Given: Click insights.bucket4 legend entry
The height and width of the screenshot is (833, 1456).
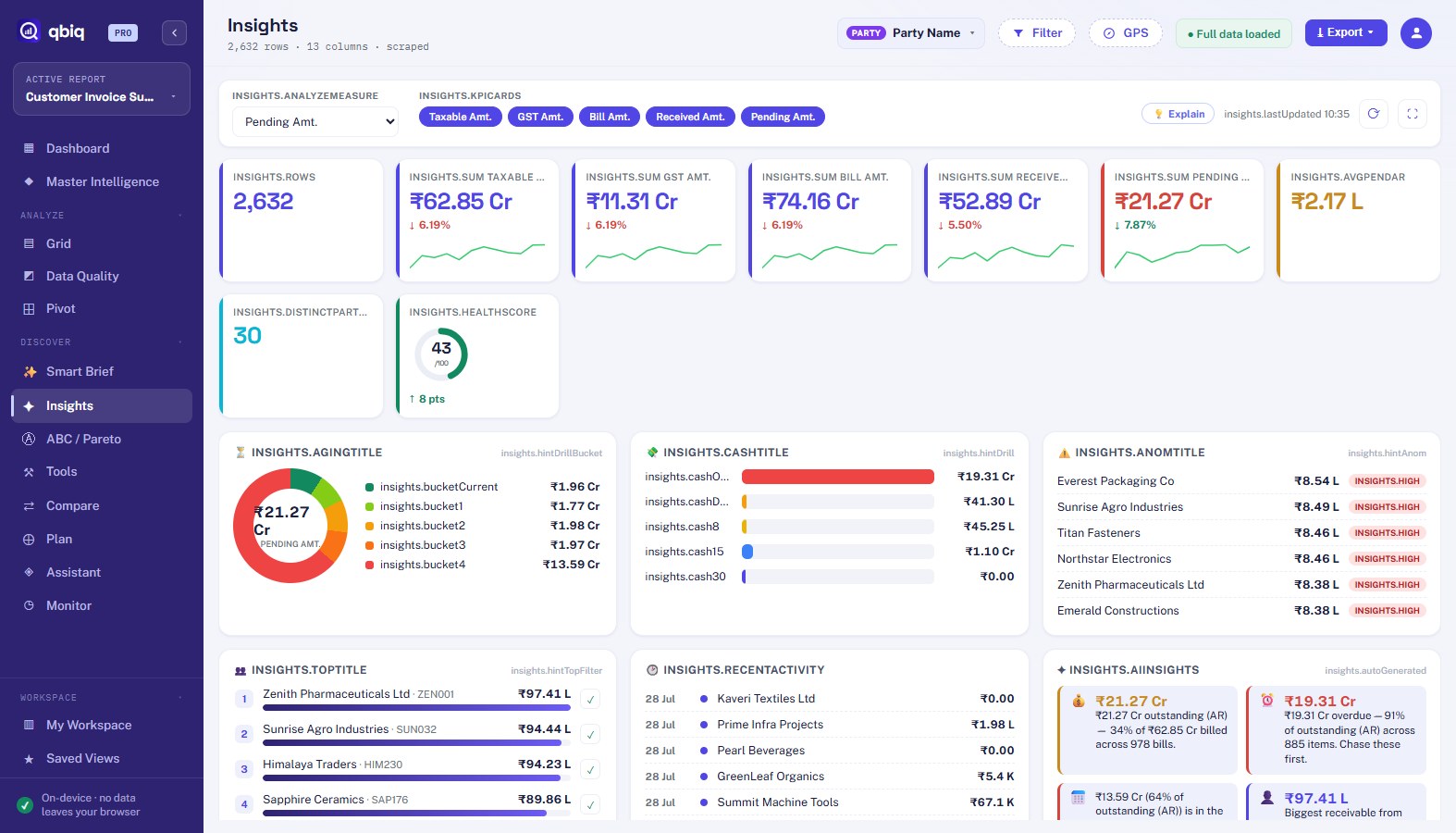Looking at the screenshot, I should pyautogui.click(x=482, y=565).
